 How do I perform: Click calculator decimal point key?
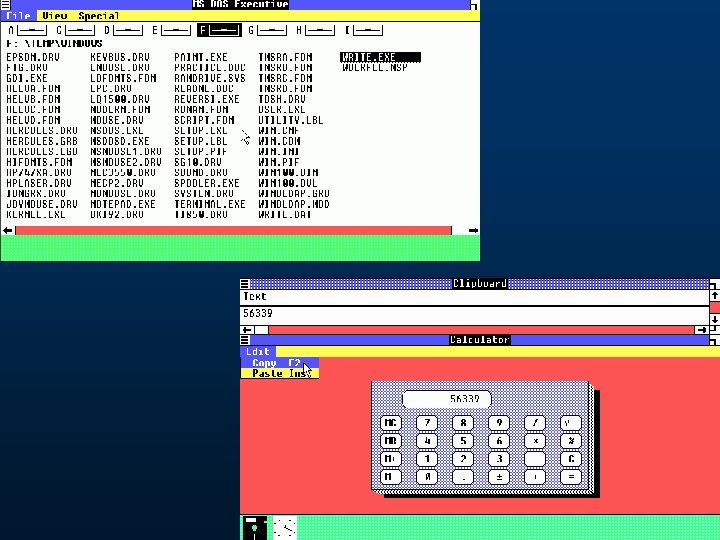click(x=463, y=477)
